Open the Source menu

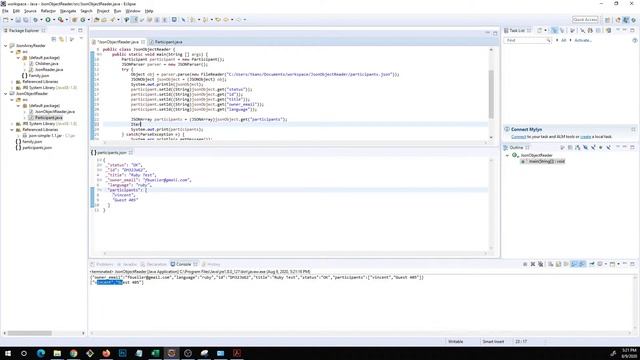[x=30, y=11]
